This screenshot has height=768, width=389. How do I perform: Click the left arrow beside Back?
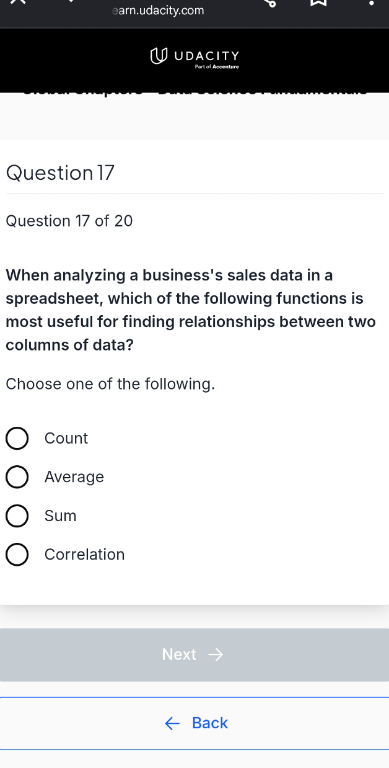click(172, 723)
